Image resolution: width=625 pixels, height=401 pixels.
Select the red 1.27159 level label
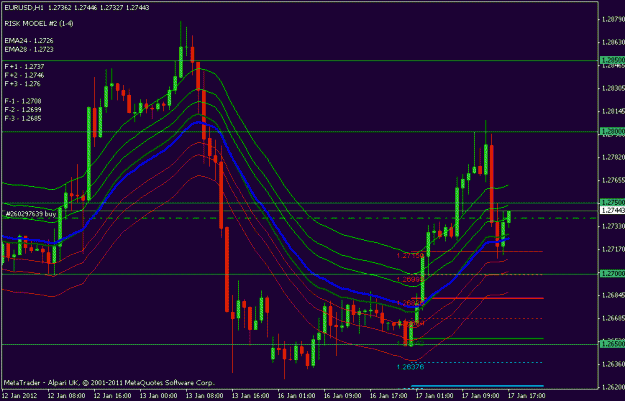[410, 255]
